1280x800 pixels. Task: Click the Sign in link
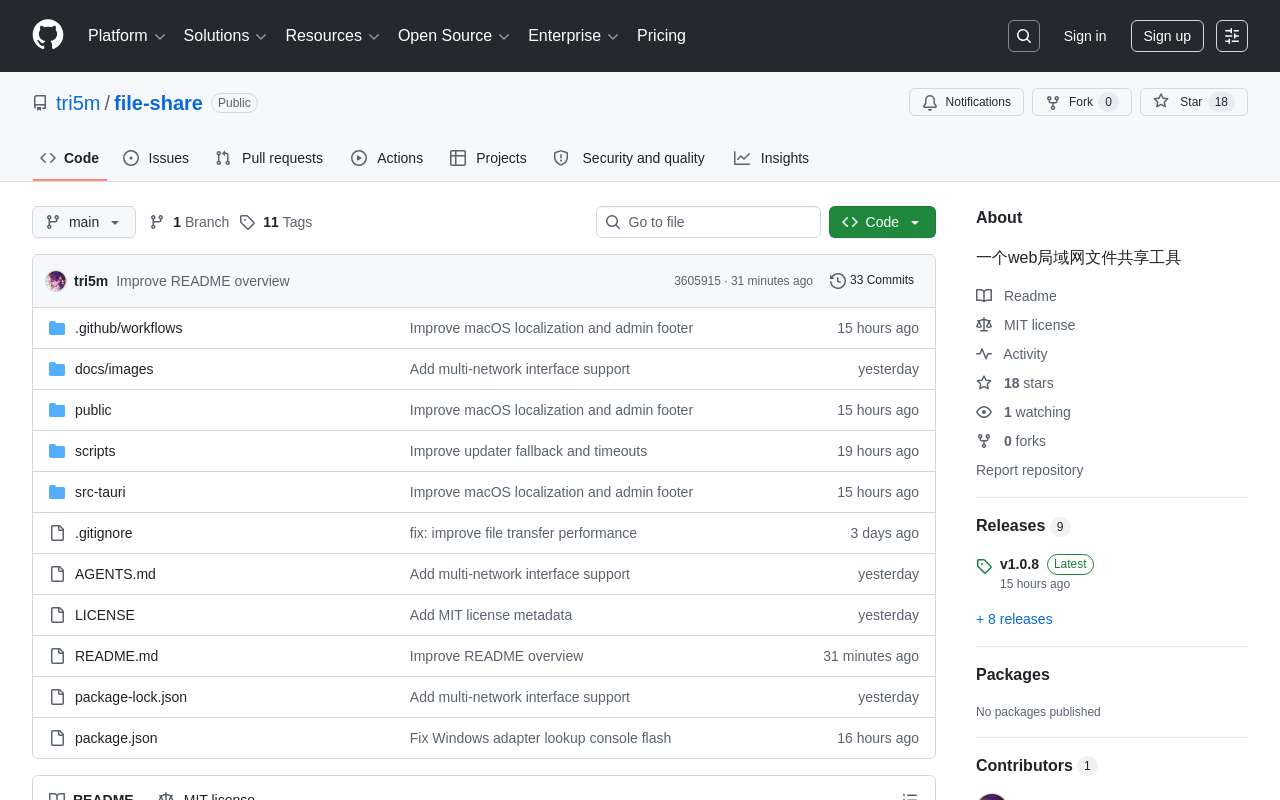[x=1085, y=36]
